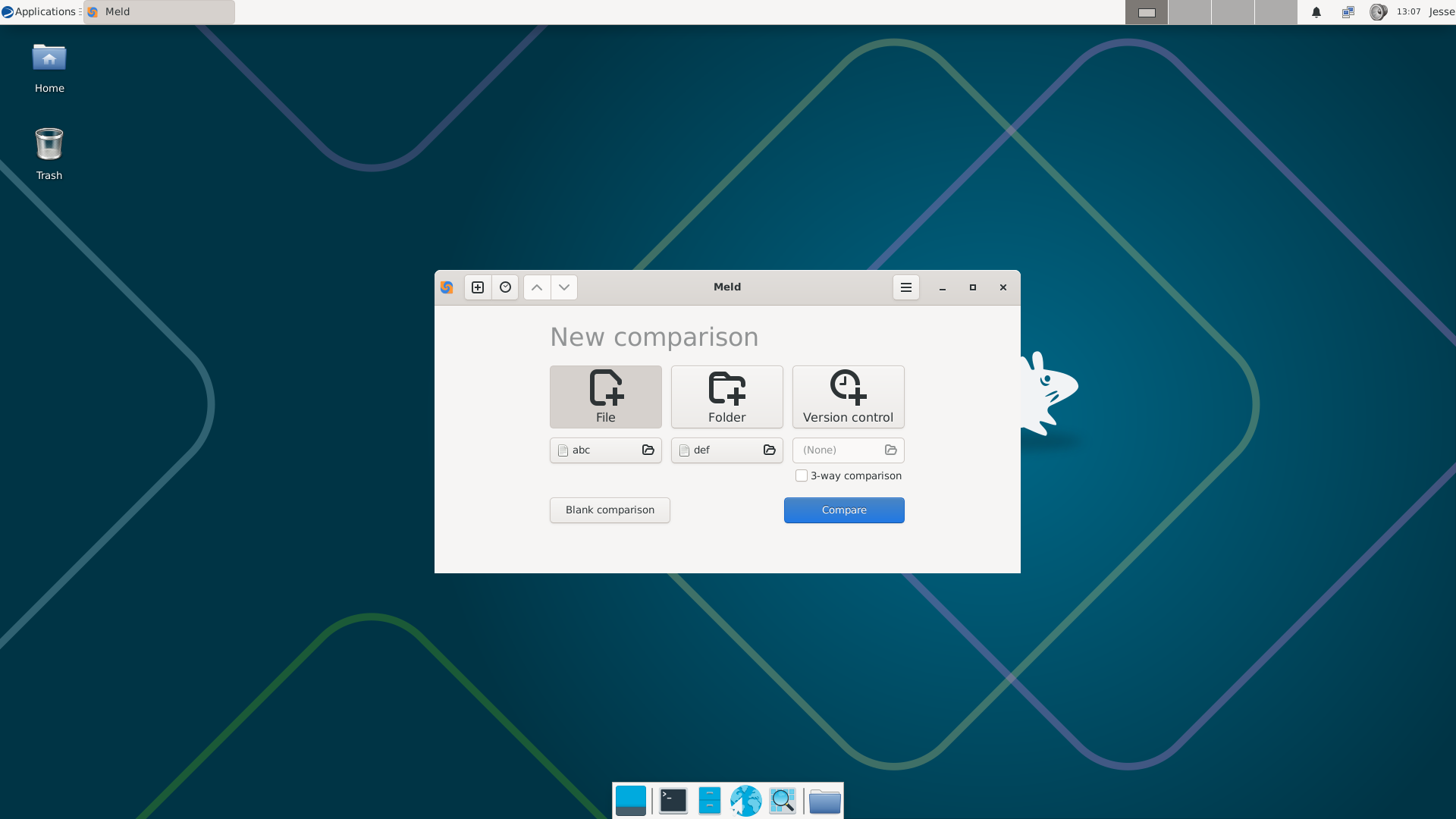Image resolution: width=1456 pixels, height=819 pixels.
Task: Open Meld hamburger menu
Action: (906, 287)
